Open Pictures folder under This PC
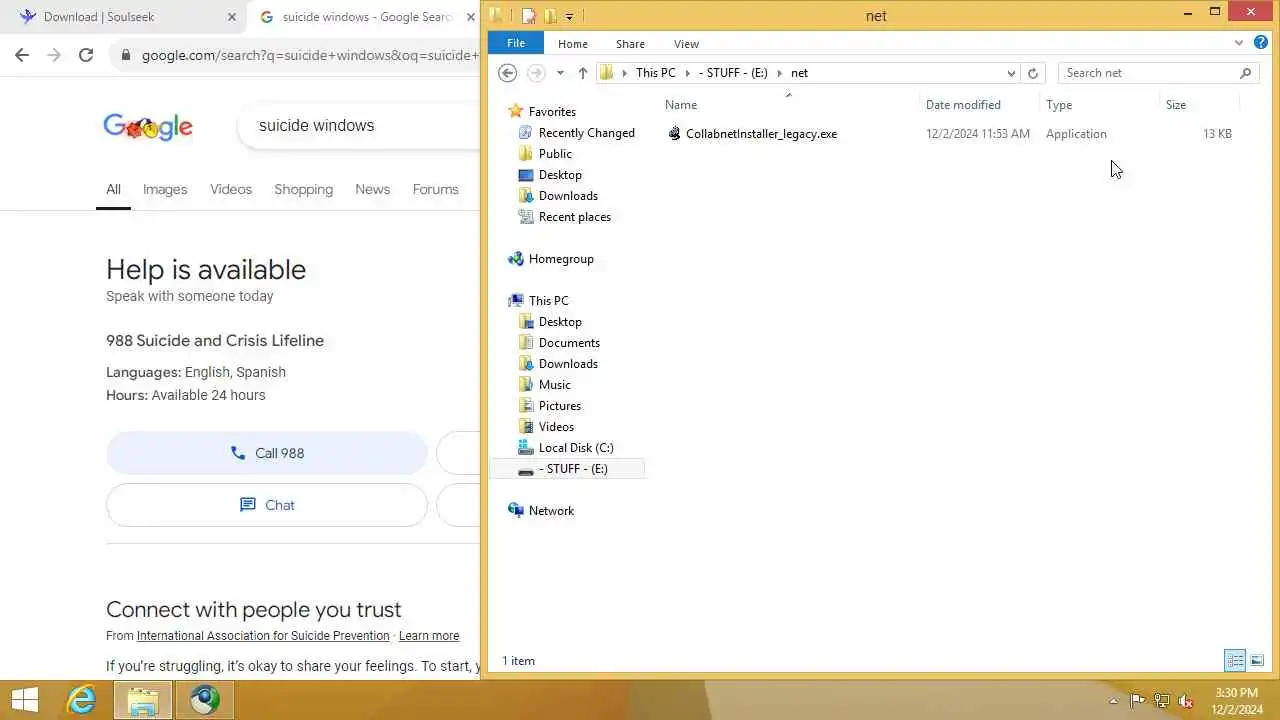Image resolution: width=1280 pixels, height=720 pixels. click(559, 406)
